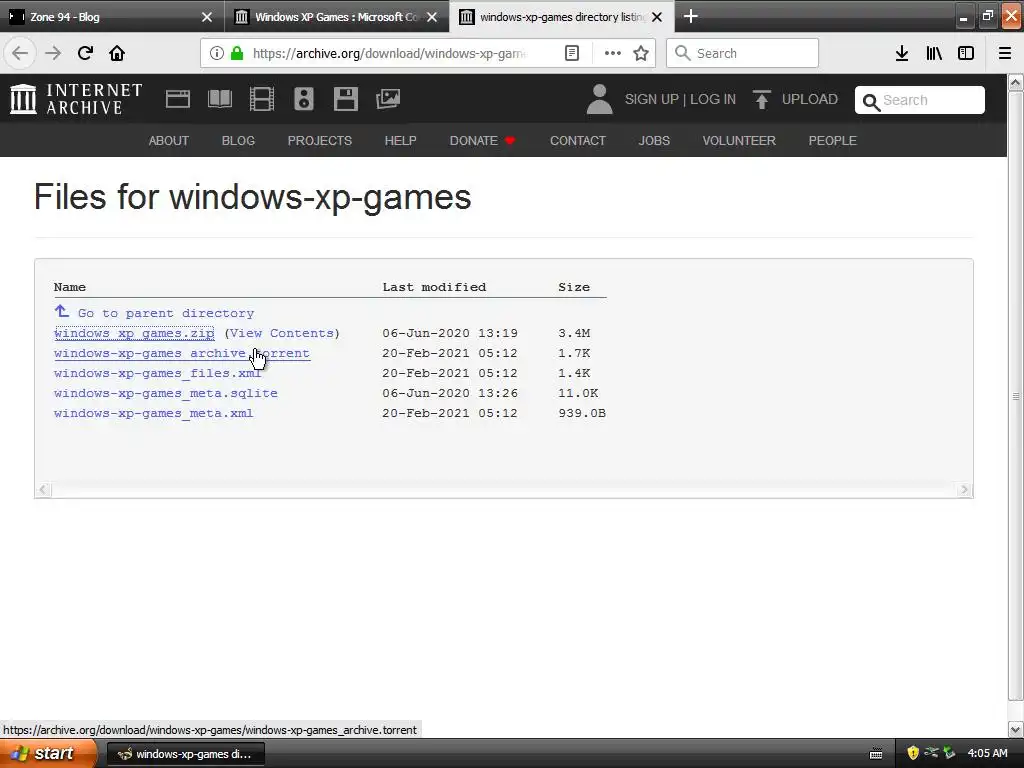This screenshot has width=1024, height=768.
Task: Open the Video film strip icon
Action: click(x=262, y=99)
